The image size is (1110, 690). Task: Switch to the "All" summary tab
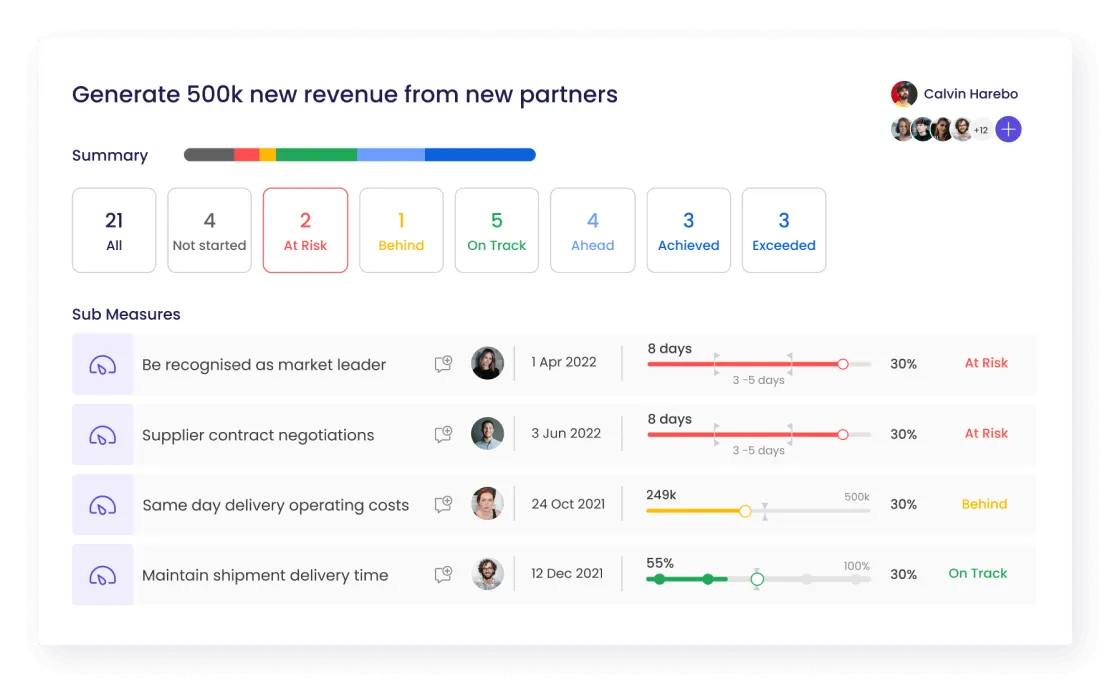pyautogui.click(x=114, y=230)
